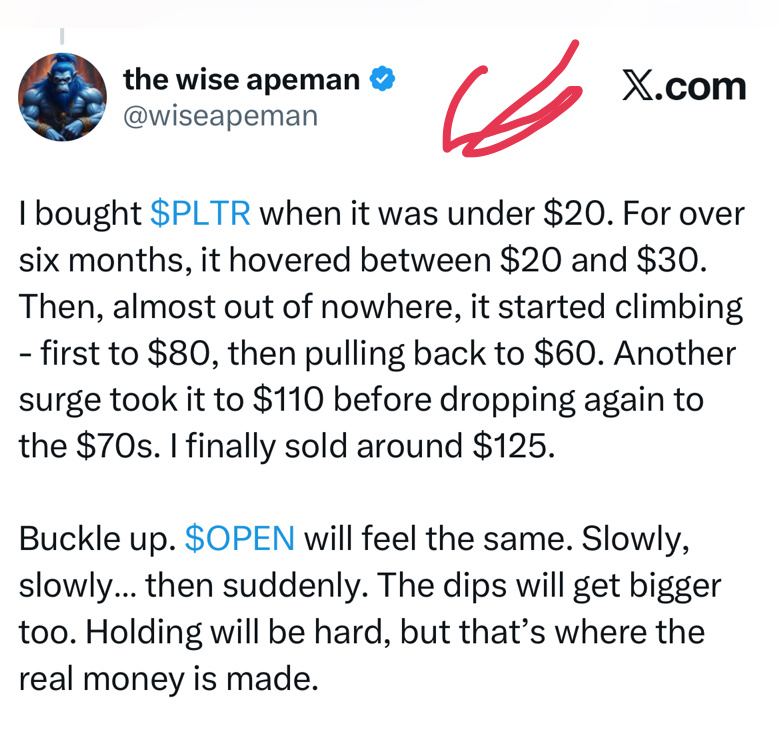
Task: Open the $PLTR cashtag link
Action: point(200,214)
